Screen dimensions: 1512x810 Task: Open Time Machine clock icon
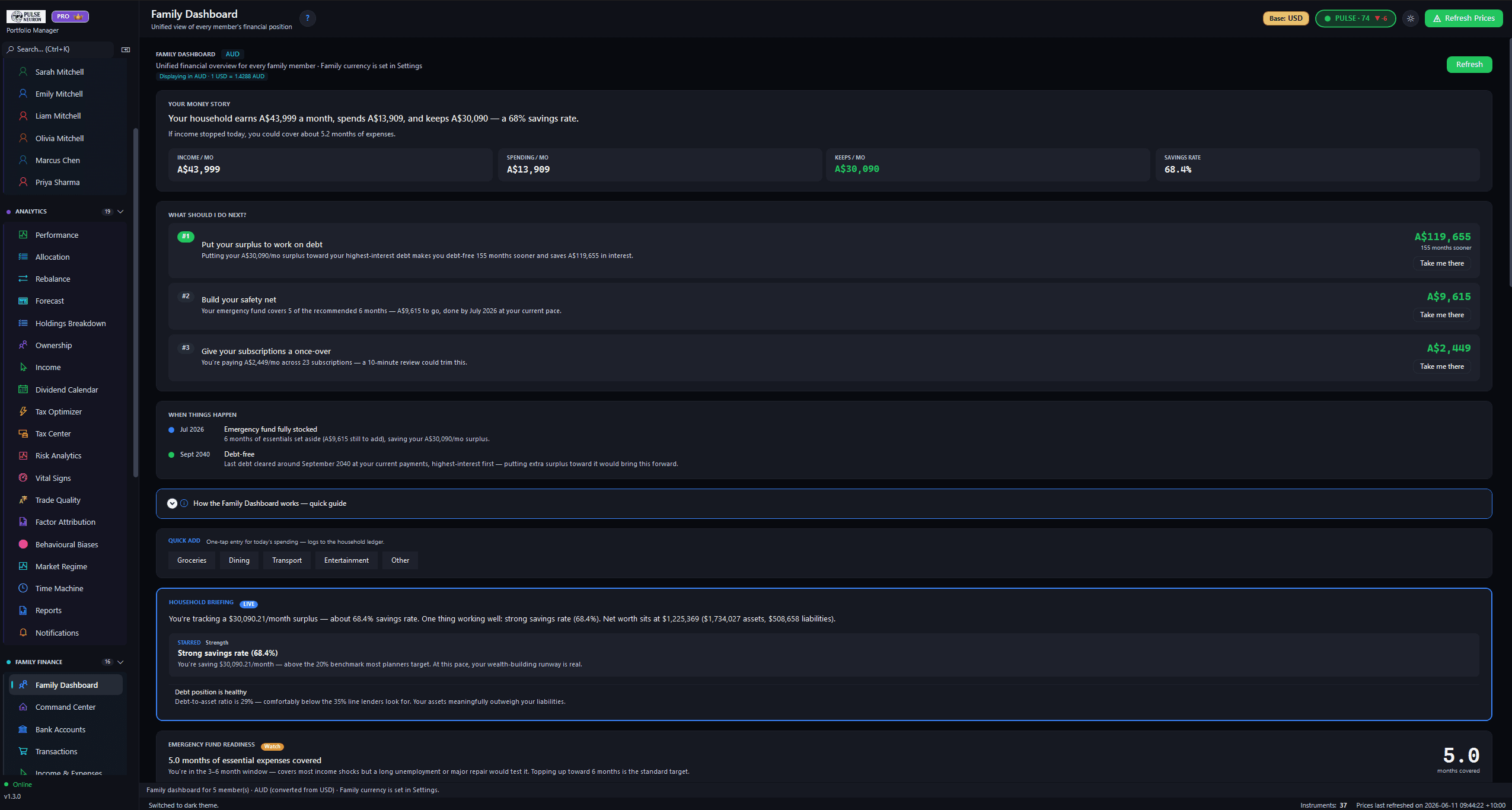pos(23,588)
